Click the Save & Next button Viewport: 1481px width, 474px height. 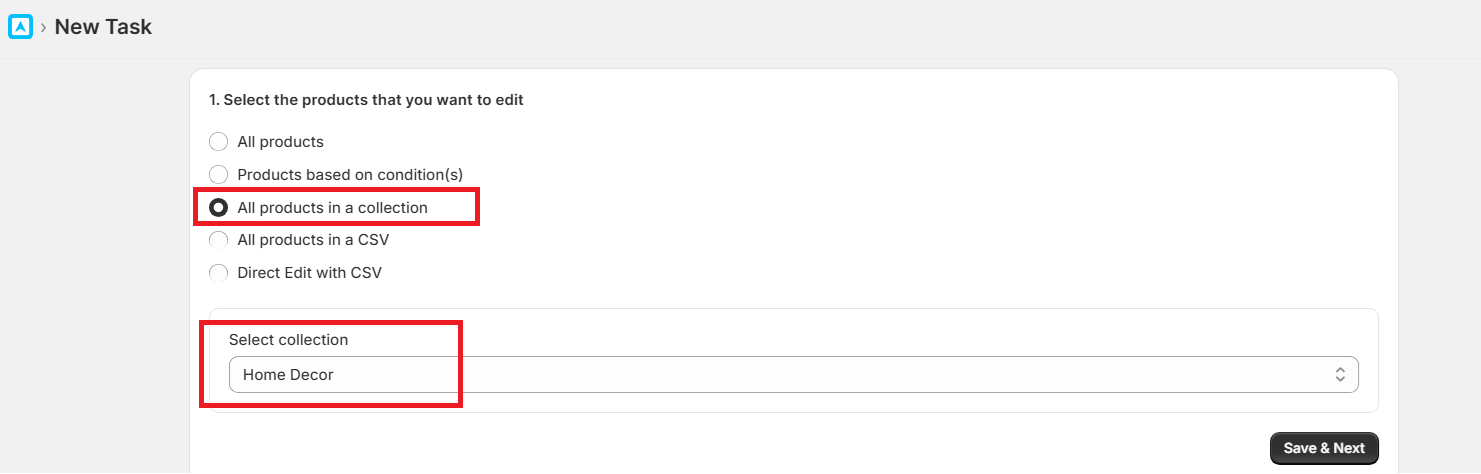[1323, 448]
